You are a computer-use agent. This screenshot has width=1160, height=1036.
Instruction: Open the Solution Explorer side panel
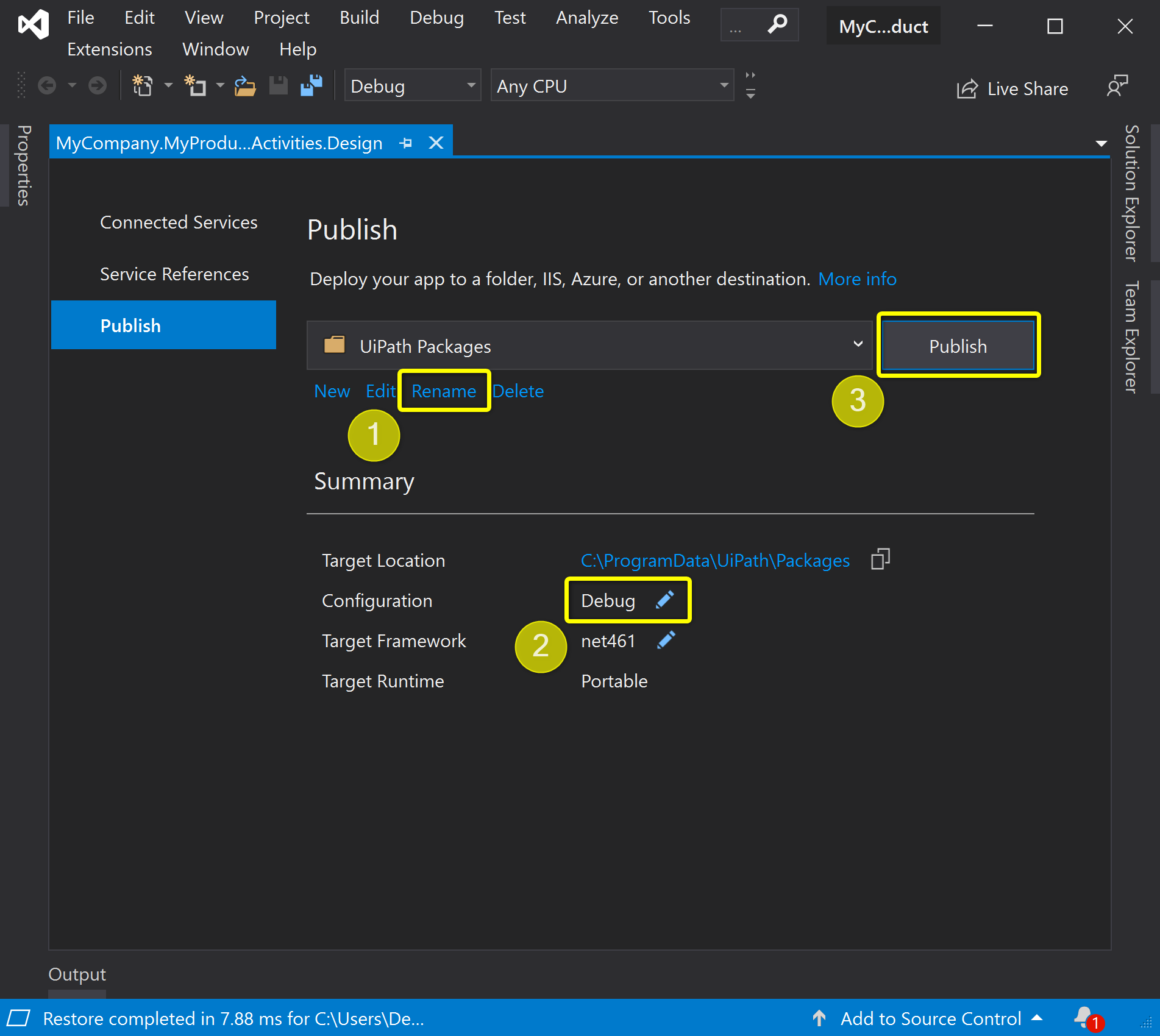coord(1131,194)
